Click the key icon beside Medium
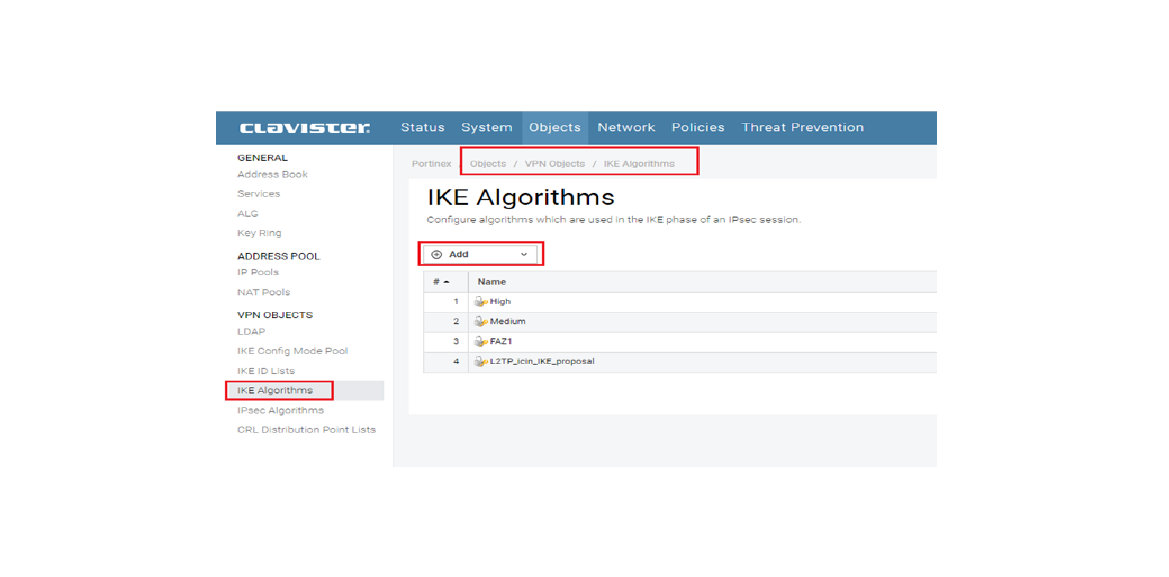Viewport: 1169px width, 577px height. 482,321
